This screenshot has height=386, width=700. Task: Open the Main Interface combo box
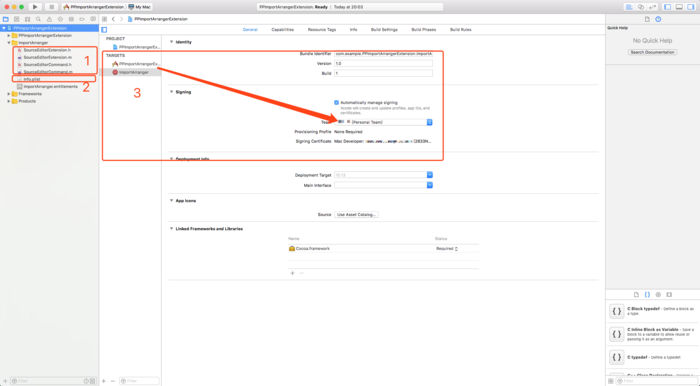click(383, 185)
